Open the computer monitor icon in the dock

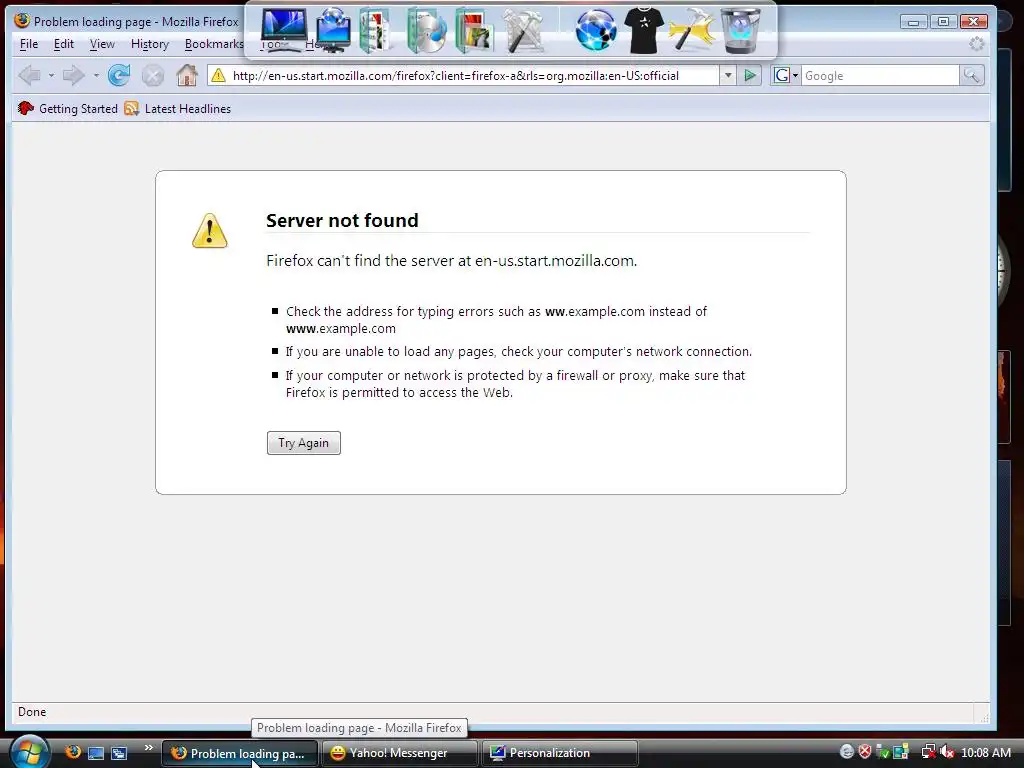pyautogui.click(x=283, y=29)
